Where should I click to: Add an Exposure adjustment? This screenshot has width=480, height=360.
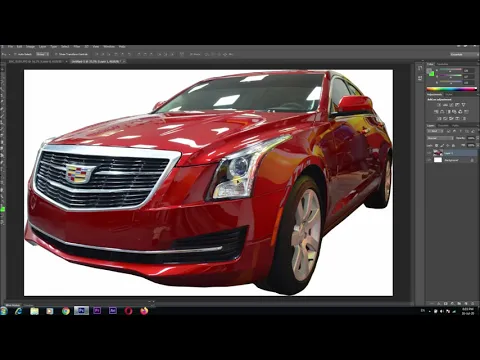pyautogui.click(x=457, y=105)
